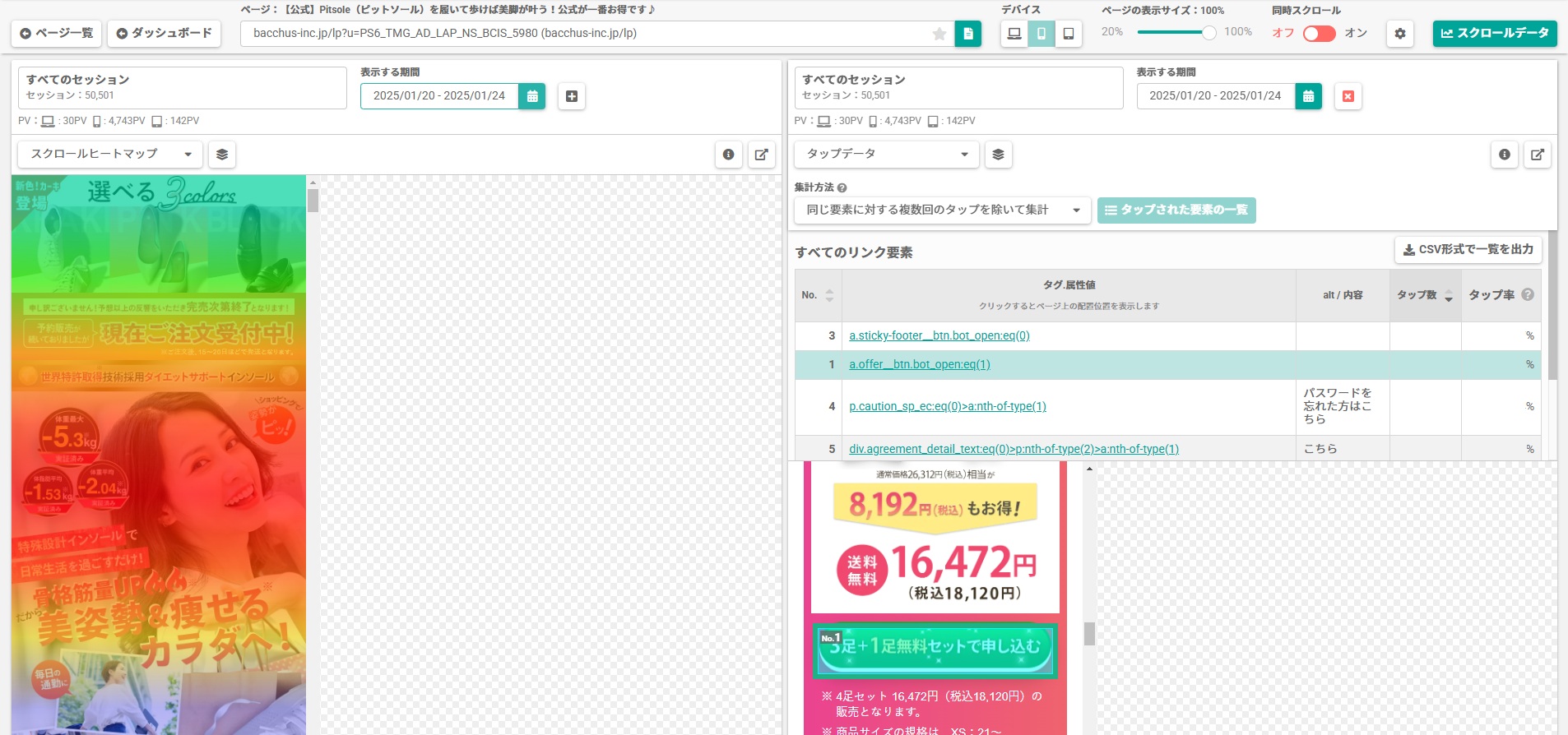
Task: Favorite the page with star icon
Action: click(939, 34)
